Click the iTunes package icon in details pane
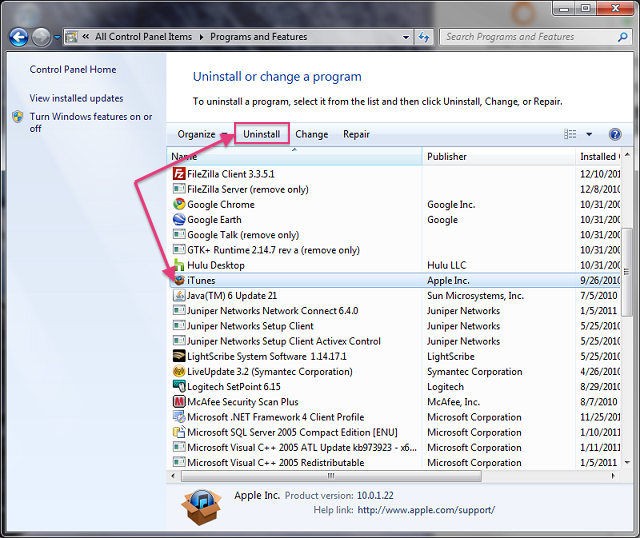 [x=202, y=507]
